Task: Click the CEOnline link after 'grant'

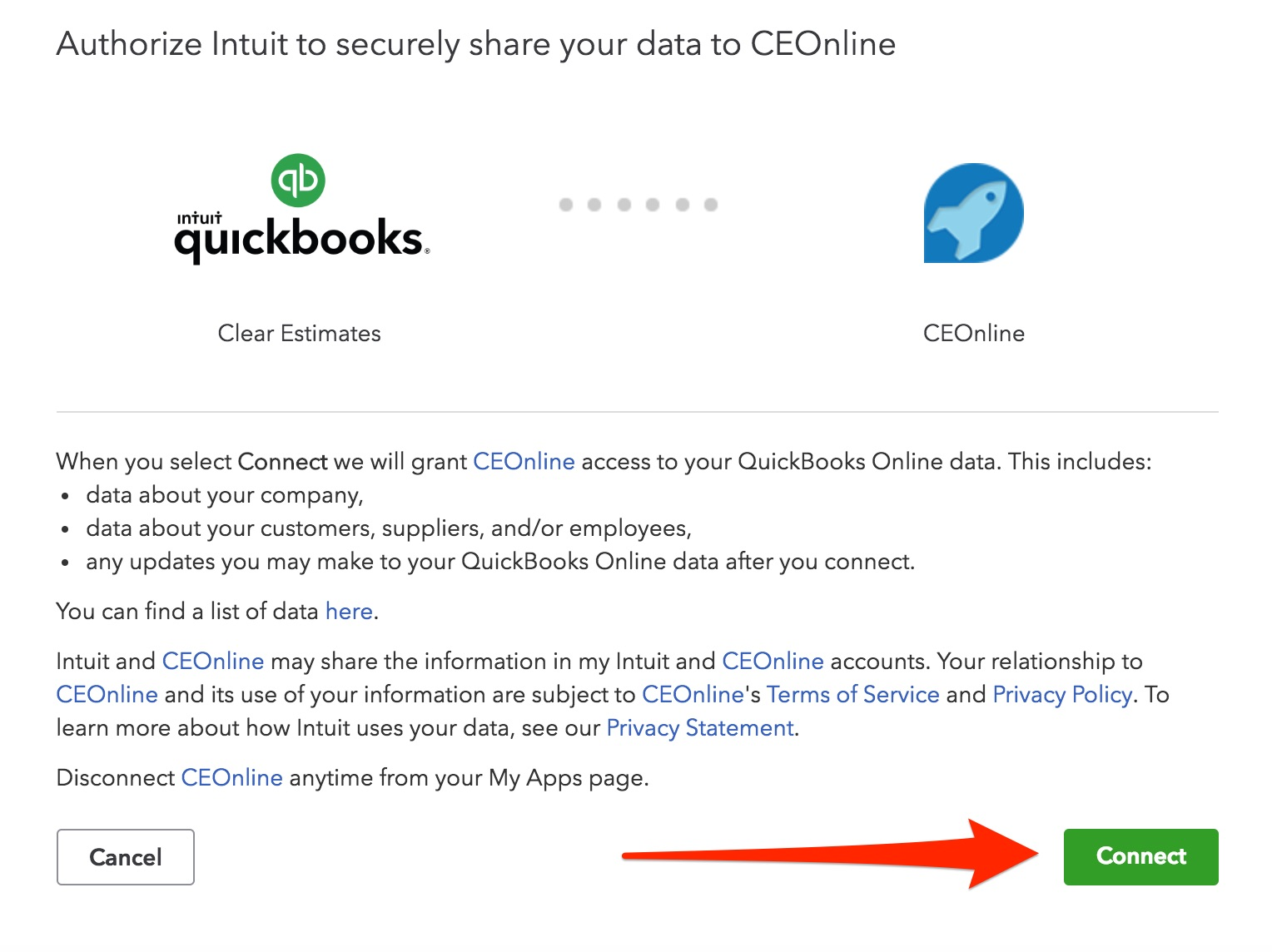Action: (x=523, y=462)
